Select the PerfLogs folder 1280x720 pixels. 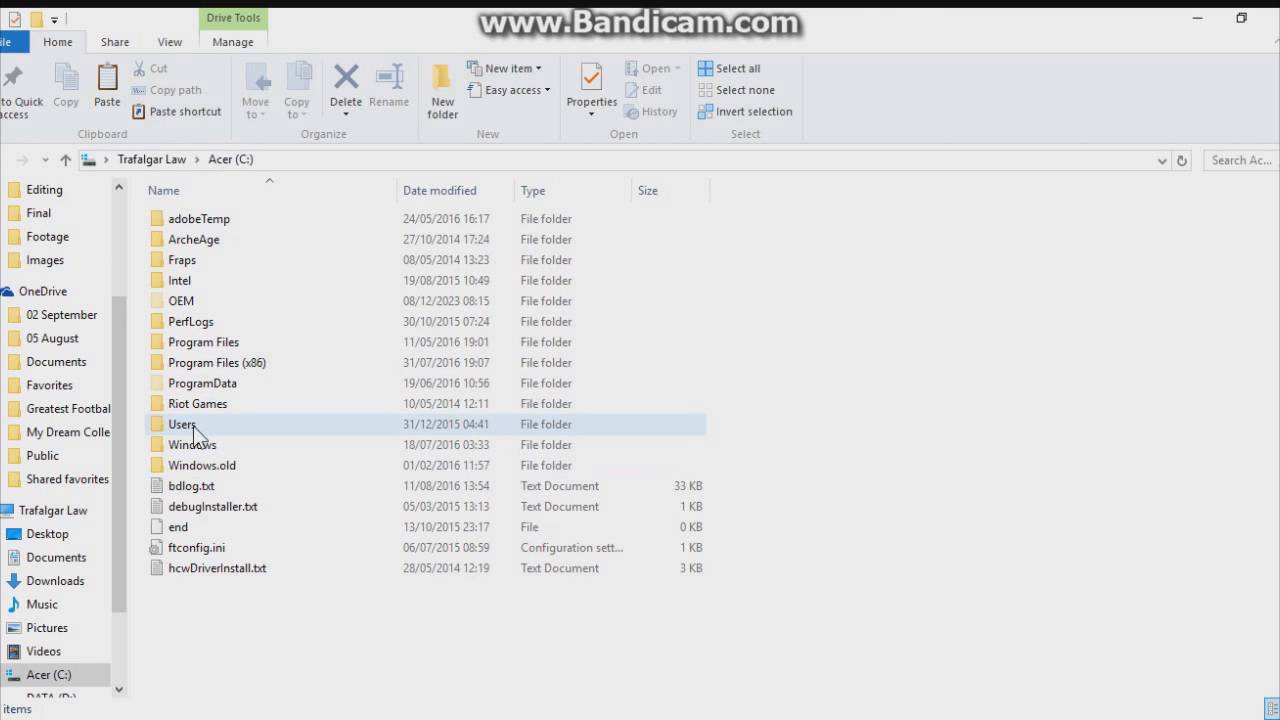tap(191, 322)
